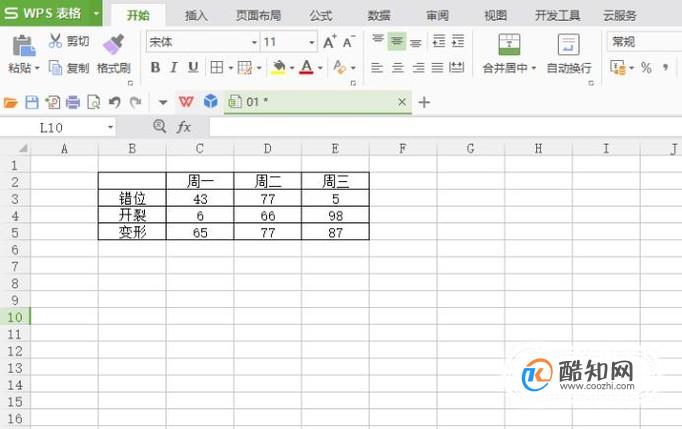Expand the Name Box dropdown arrow
The width and height of the screenshot is (682, 429).
110,127
